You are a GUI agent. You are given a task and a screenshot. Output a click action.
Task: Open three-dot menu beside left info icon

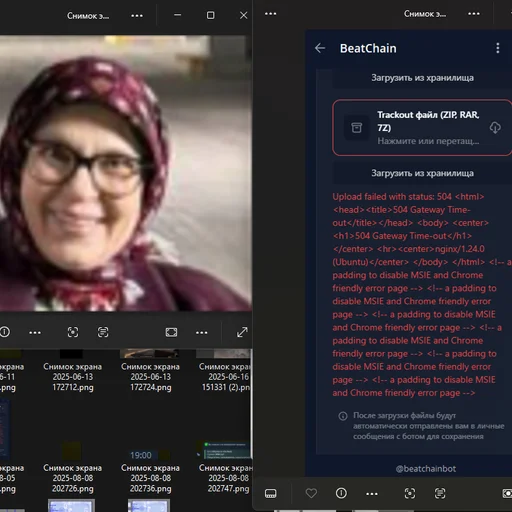pos(35,333)
